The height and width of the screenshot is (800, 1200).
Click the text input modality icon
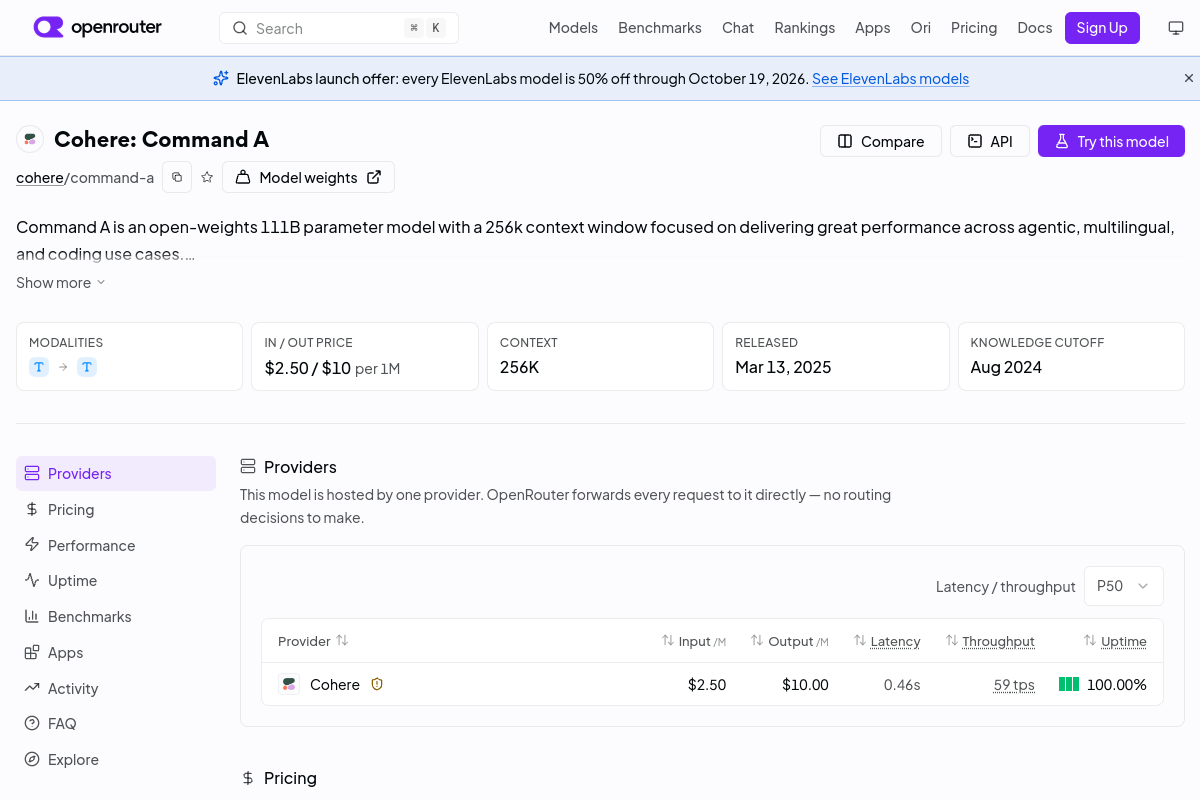pyautogui.click(x=39, y=367)
